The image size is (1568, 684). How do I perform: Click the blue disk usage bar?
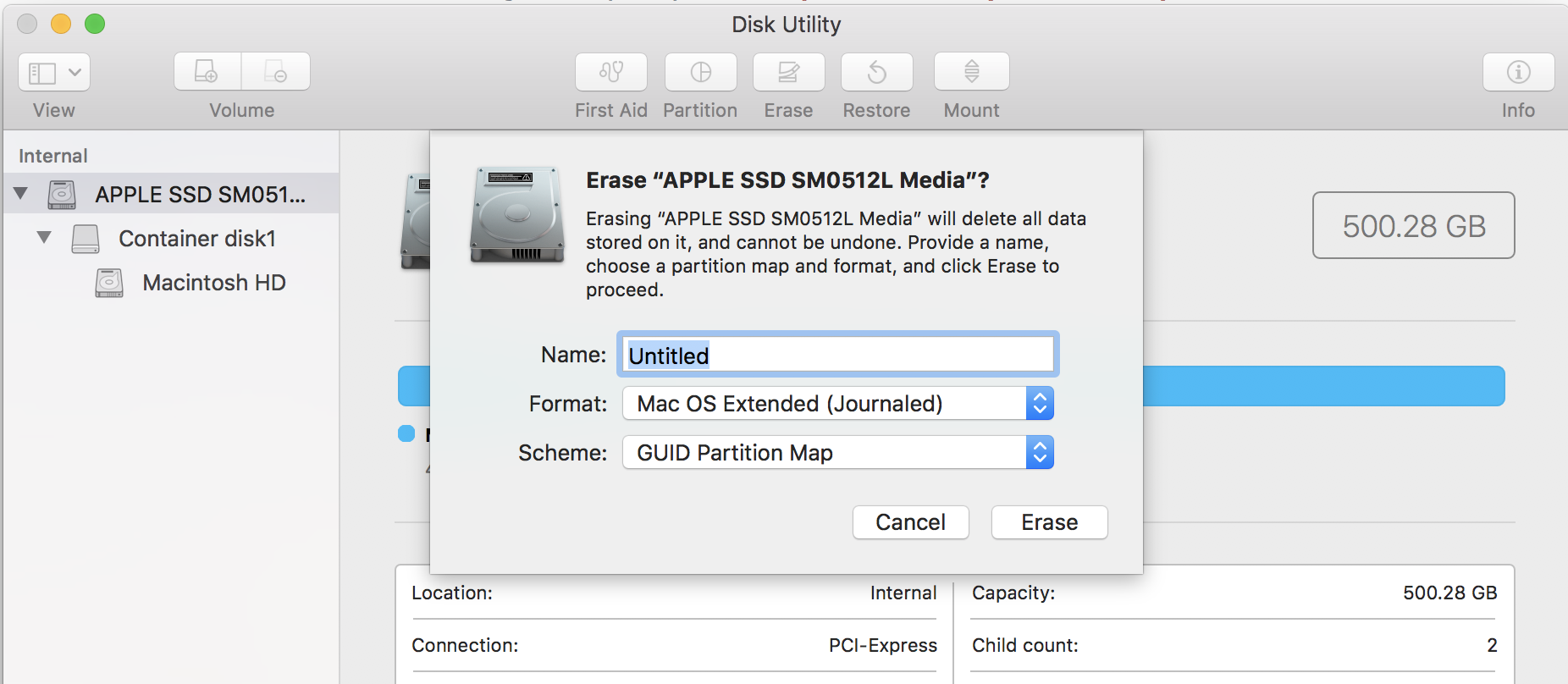click(1323, 386)
